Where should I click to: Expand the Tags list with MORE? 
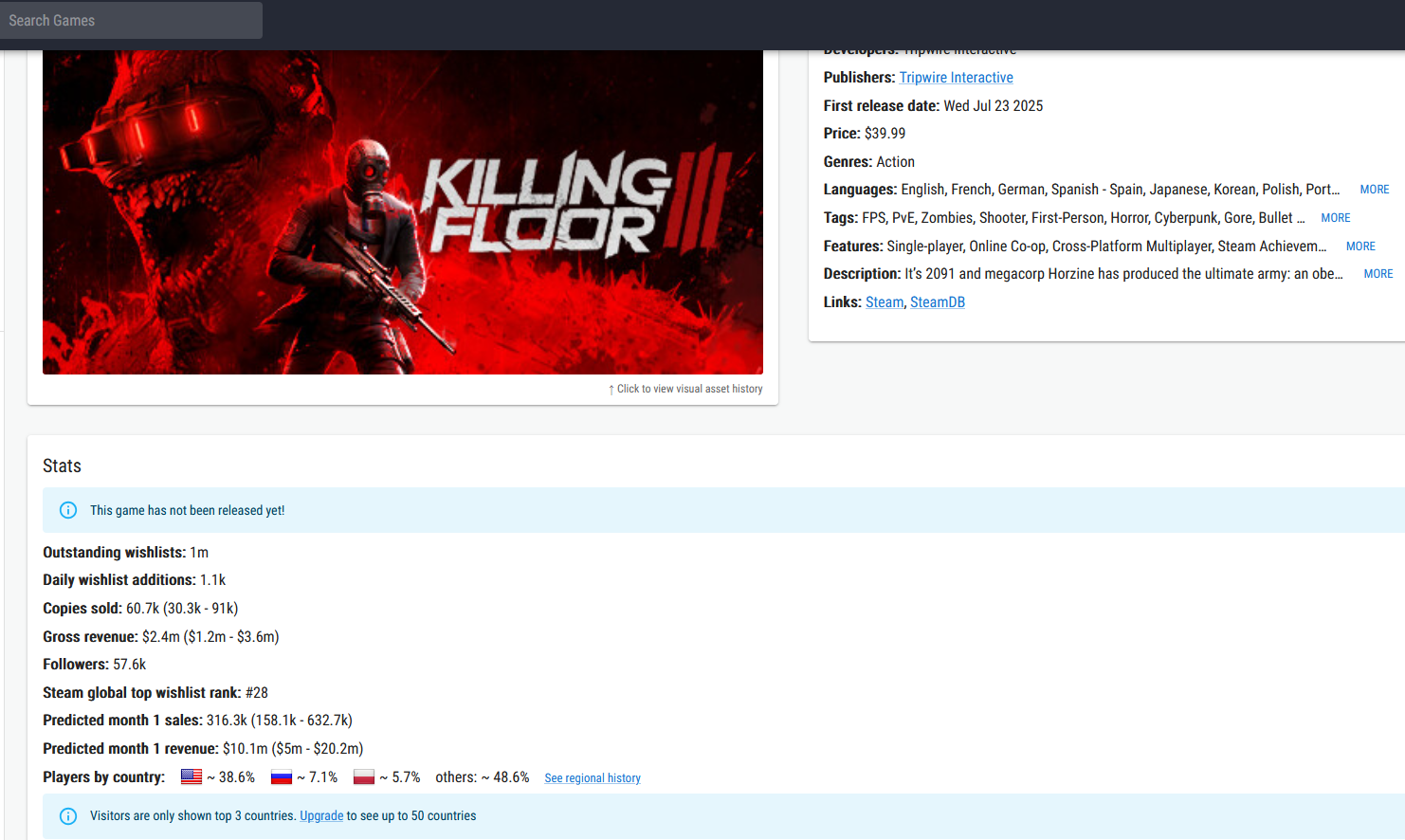1335,218
